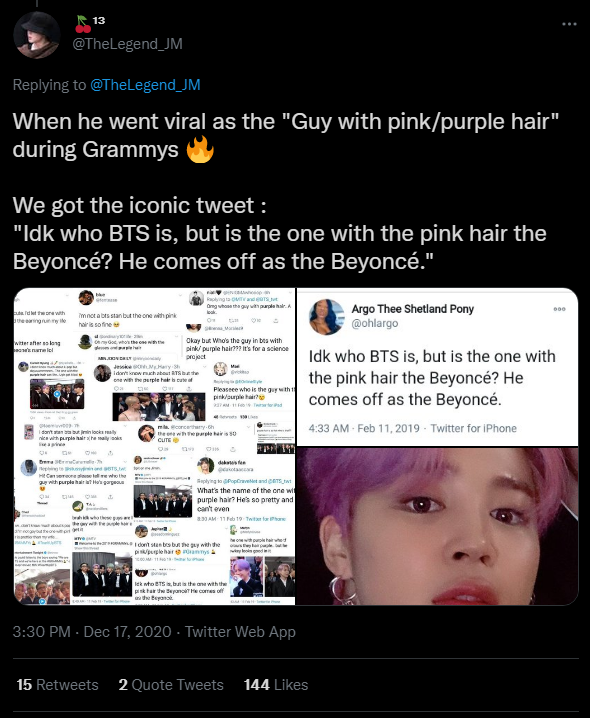Open the pink-haired close-up photo

pyautogui.click(x=437, y=526)
